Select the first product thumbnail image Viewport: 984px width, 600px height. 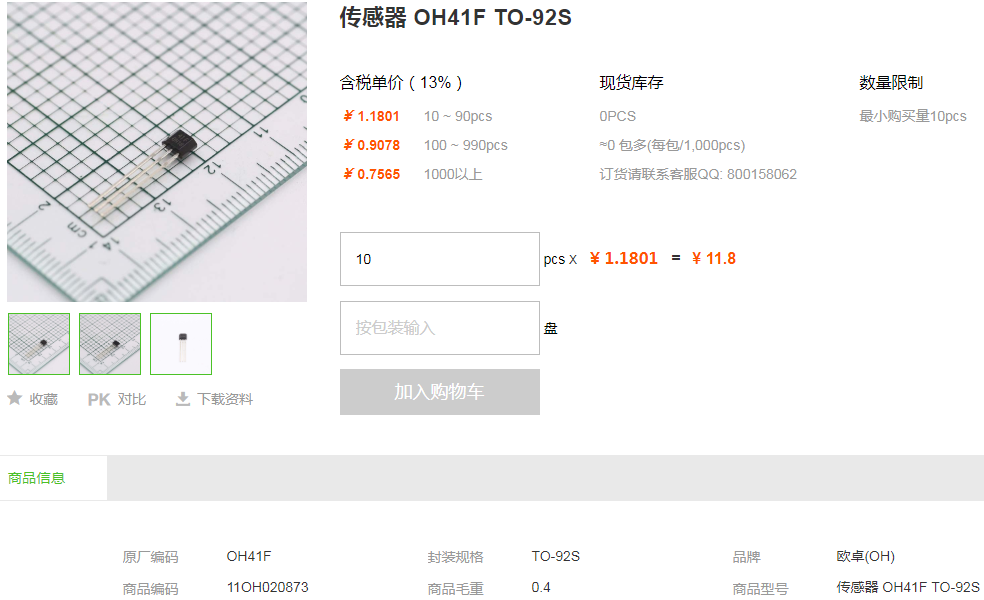coord(39,344)
